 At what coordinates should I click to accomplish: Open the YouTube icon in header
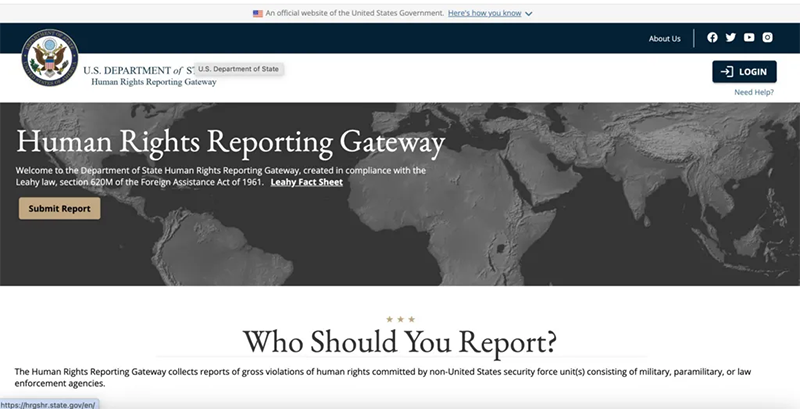[749, 38]
